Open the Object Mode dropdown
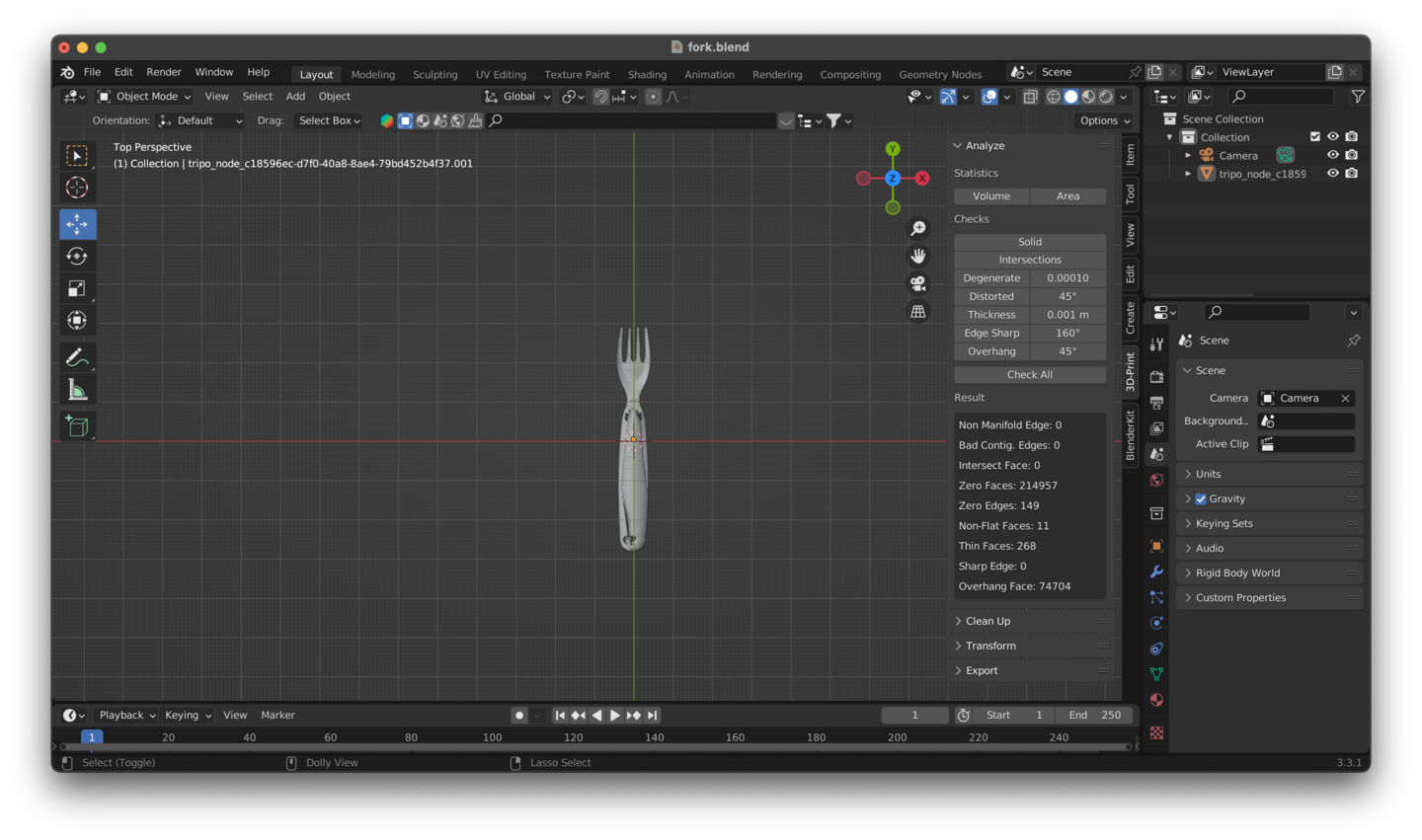1422x840 pixels. [145, 97]
